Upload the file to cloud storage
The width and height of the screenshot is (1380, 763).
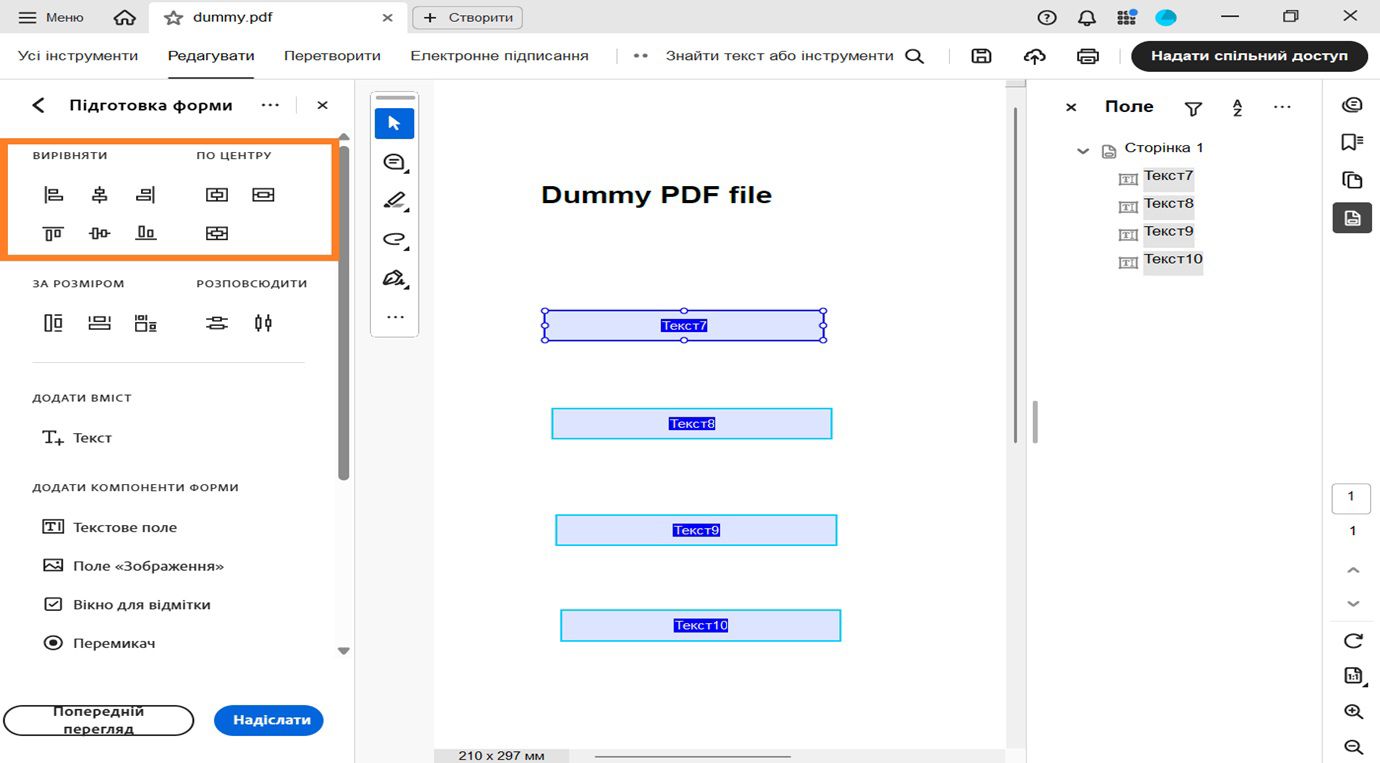coord(1035,56)
